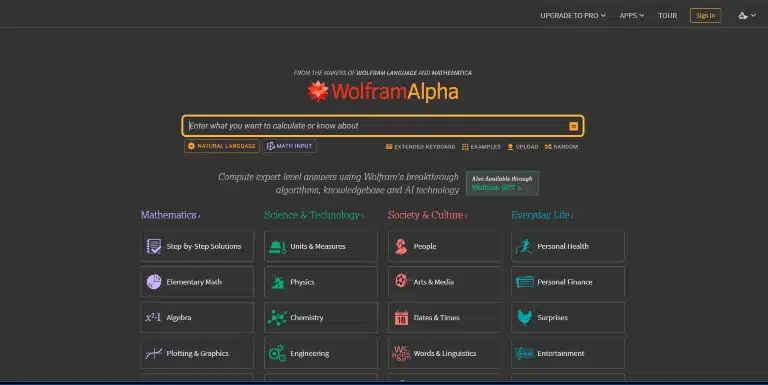Switch to Natural Language input mode
The height and width of the screenshot is (385, 768).
[x=222, y=146]
